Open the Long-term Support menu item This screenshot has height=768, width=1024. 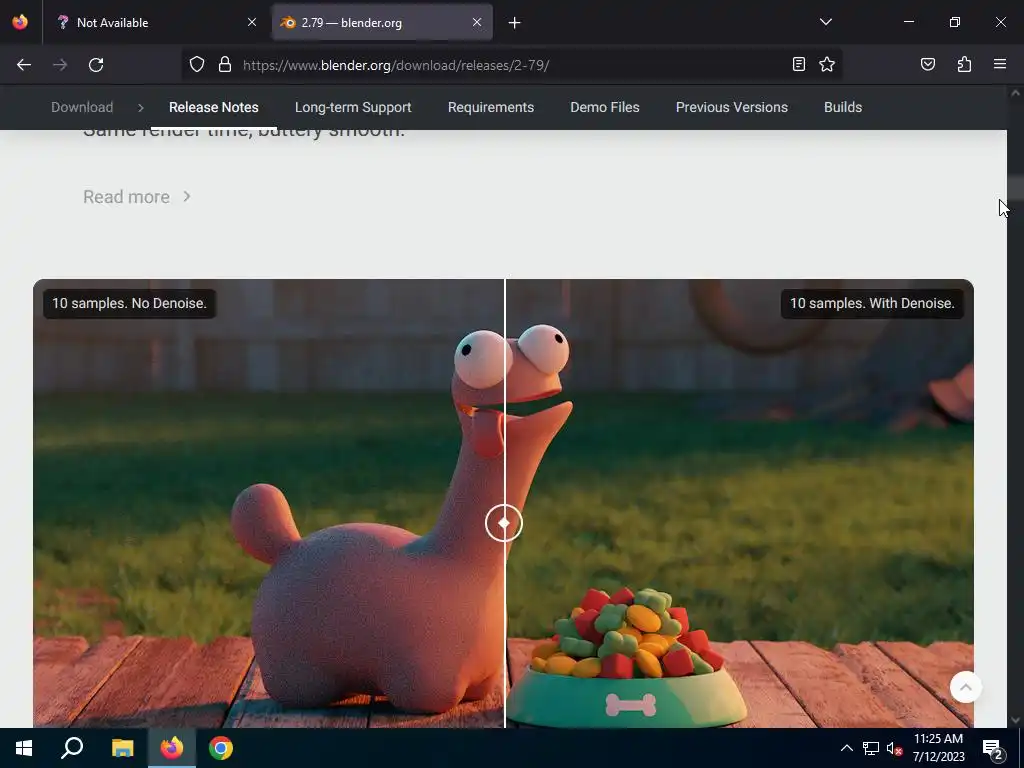tap(353, 107)
